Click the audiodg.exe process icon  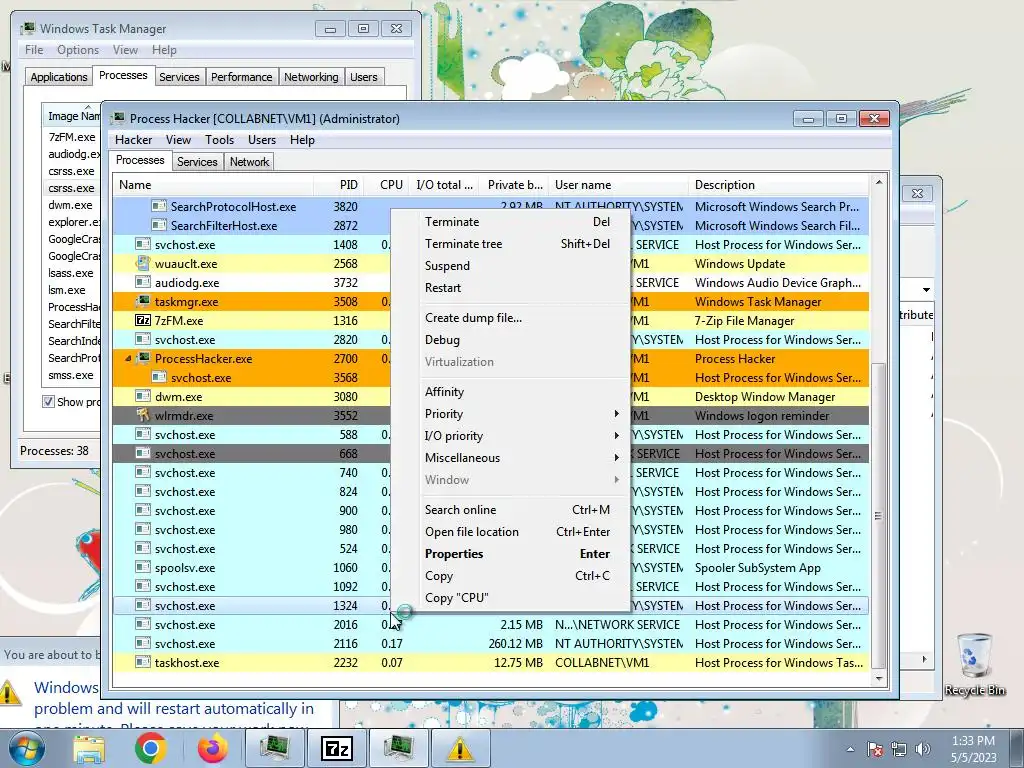(142, 283)
